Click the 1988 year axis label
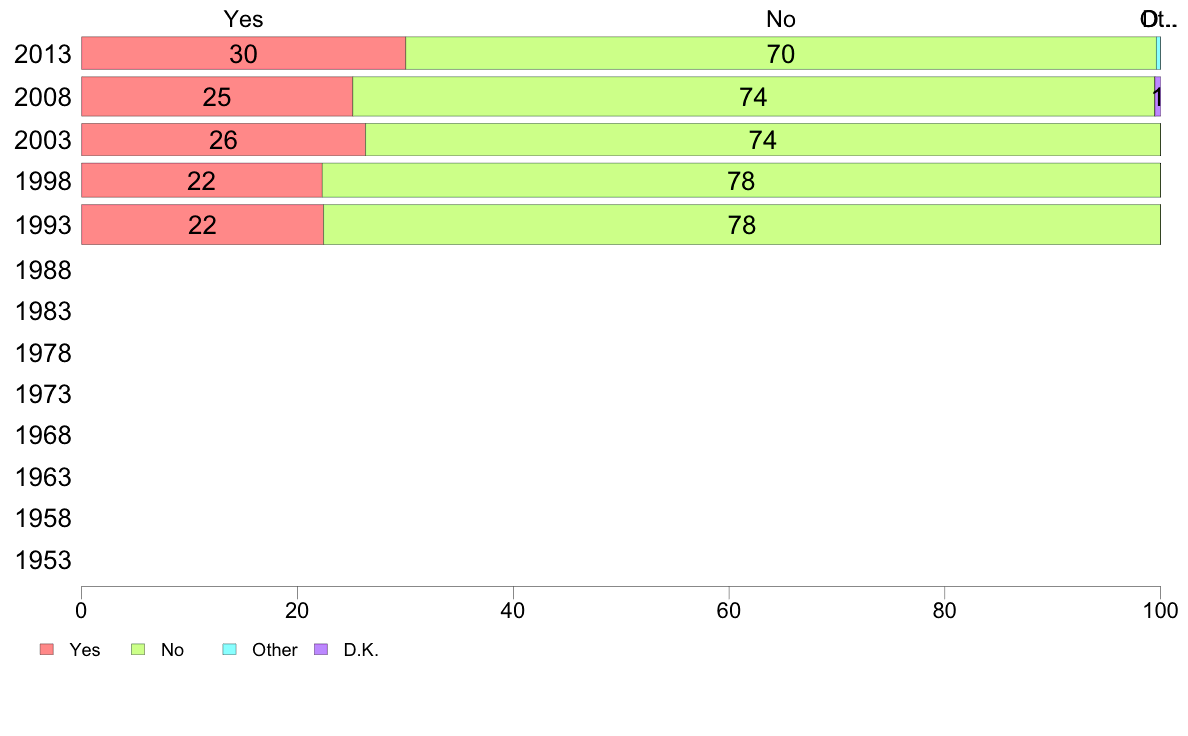This screenshot has height=736, width=1188. (43, 270)
